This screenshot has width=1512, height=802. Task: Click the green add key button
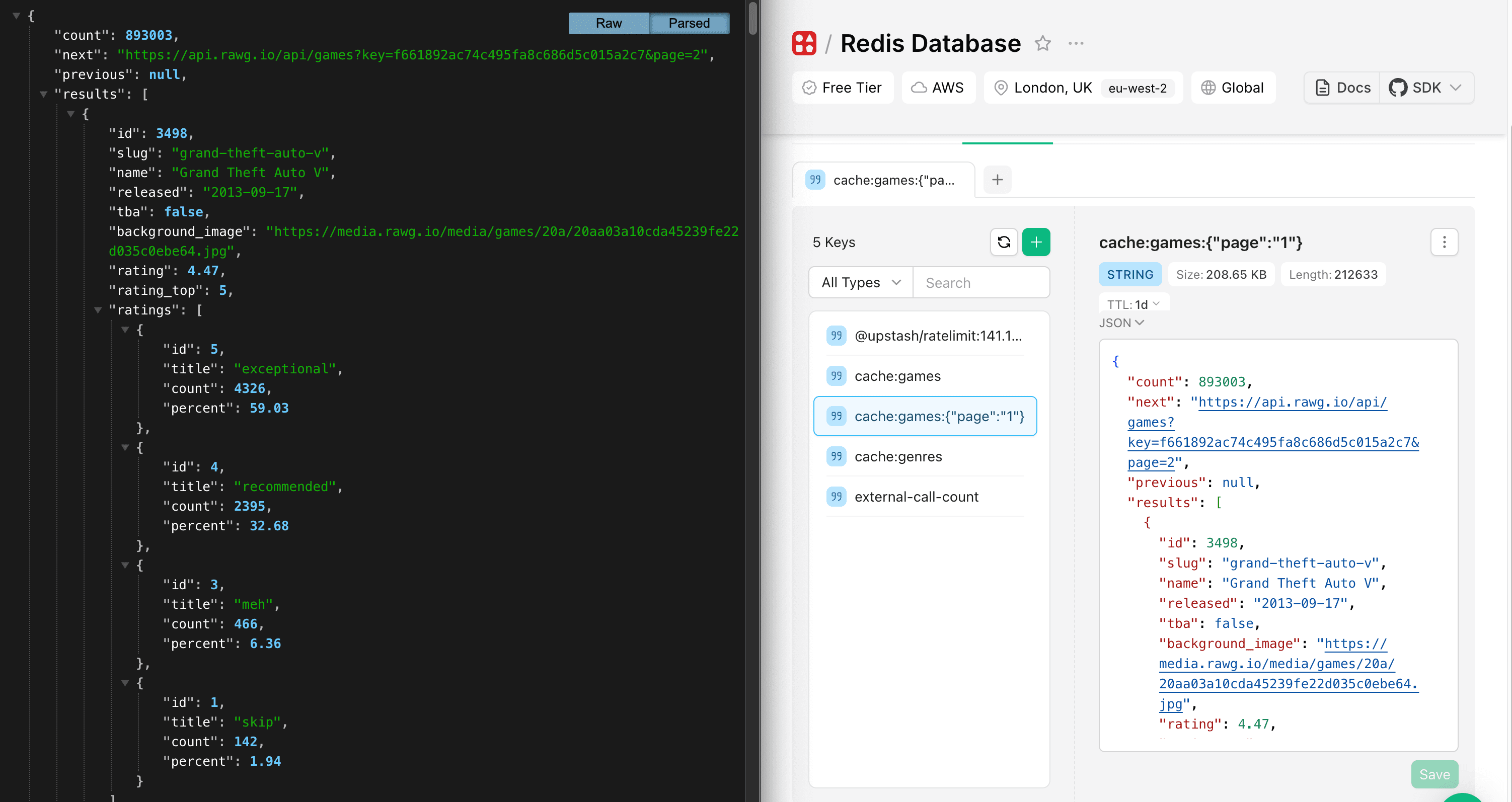click(1036, 243)
